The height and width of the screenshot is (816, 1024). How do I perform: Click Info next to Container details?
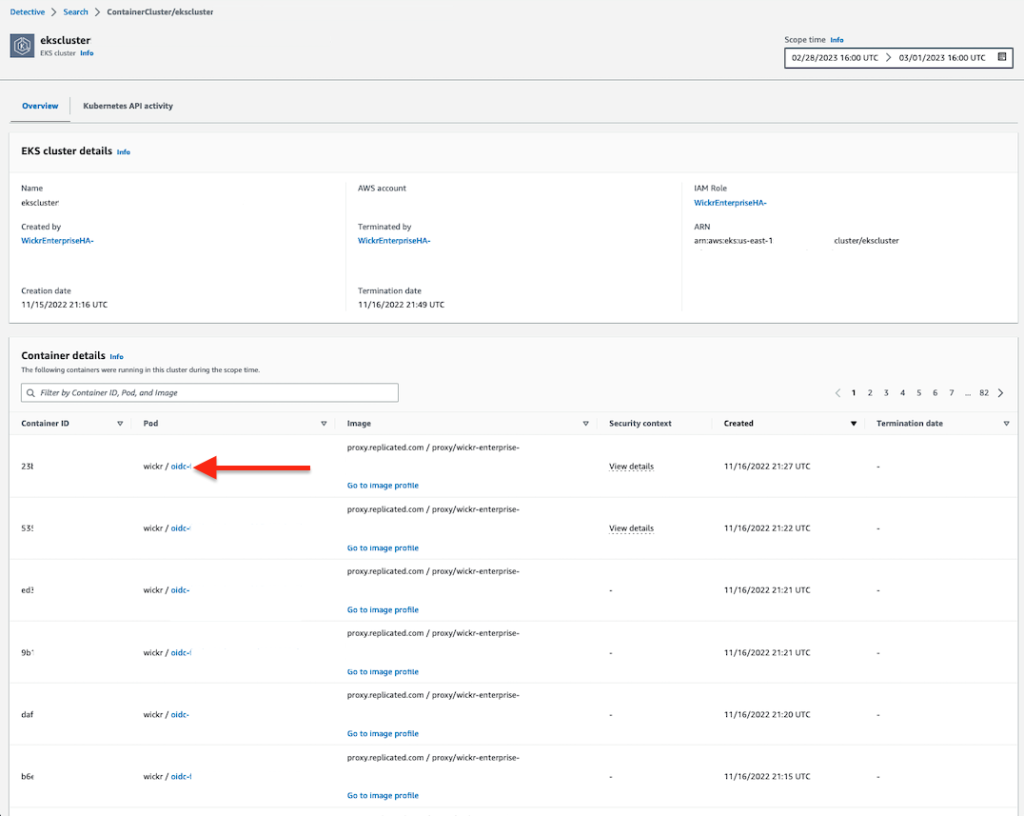(116, 356)
